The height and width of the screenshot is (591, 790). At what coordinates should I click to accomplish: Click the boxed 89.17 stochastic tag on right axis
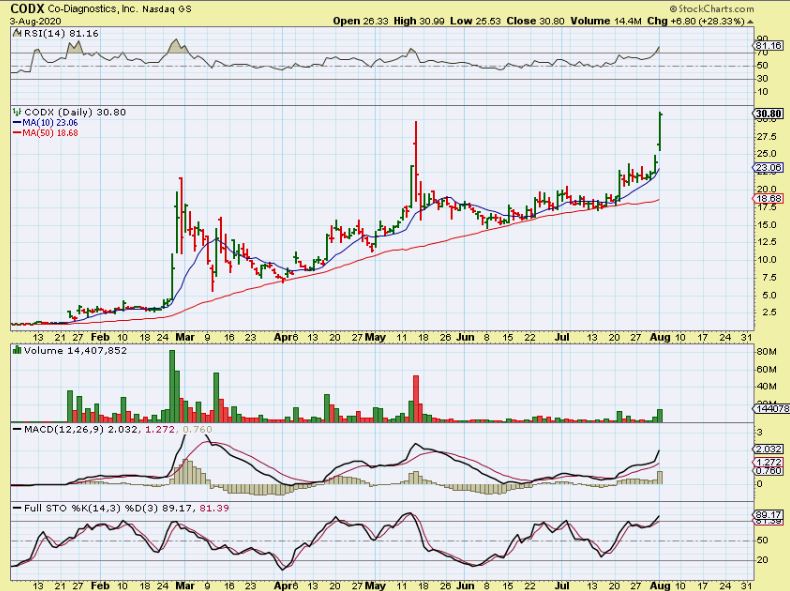[768, 514]
